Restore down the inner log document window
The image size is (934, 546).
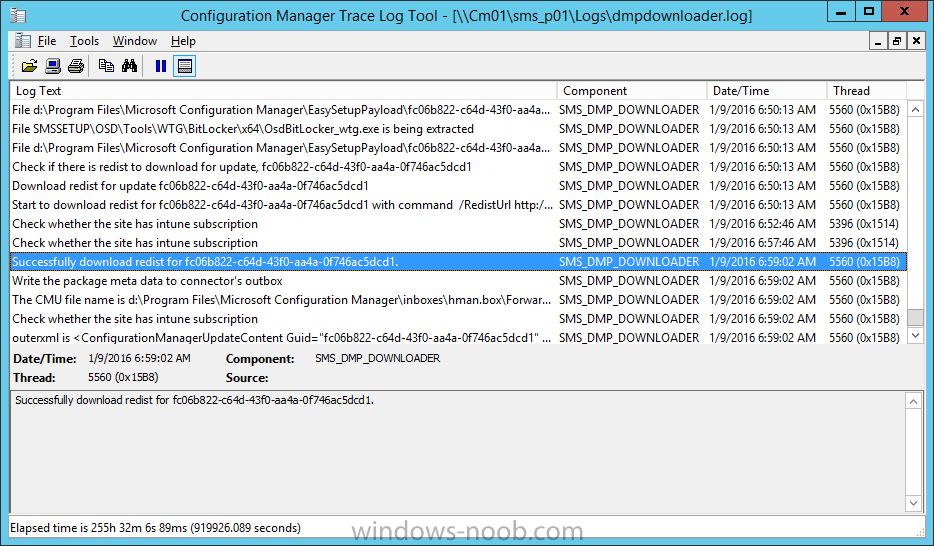tap(896, 41)
